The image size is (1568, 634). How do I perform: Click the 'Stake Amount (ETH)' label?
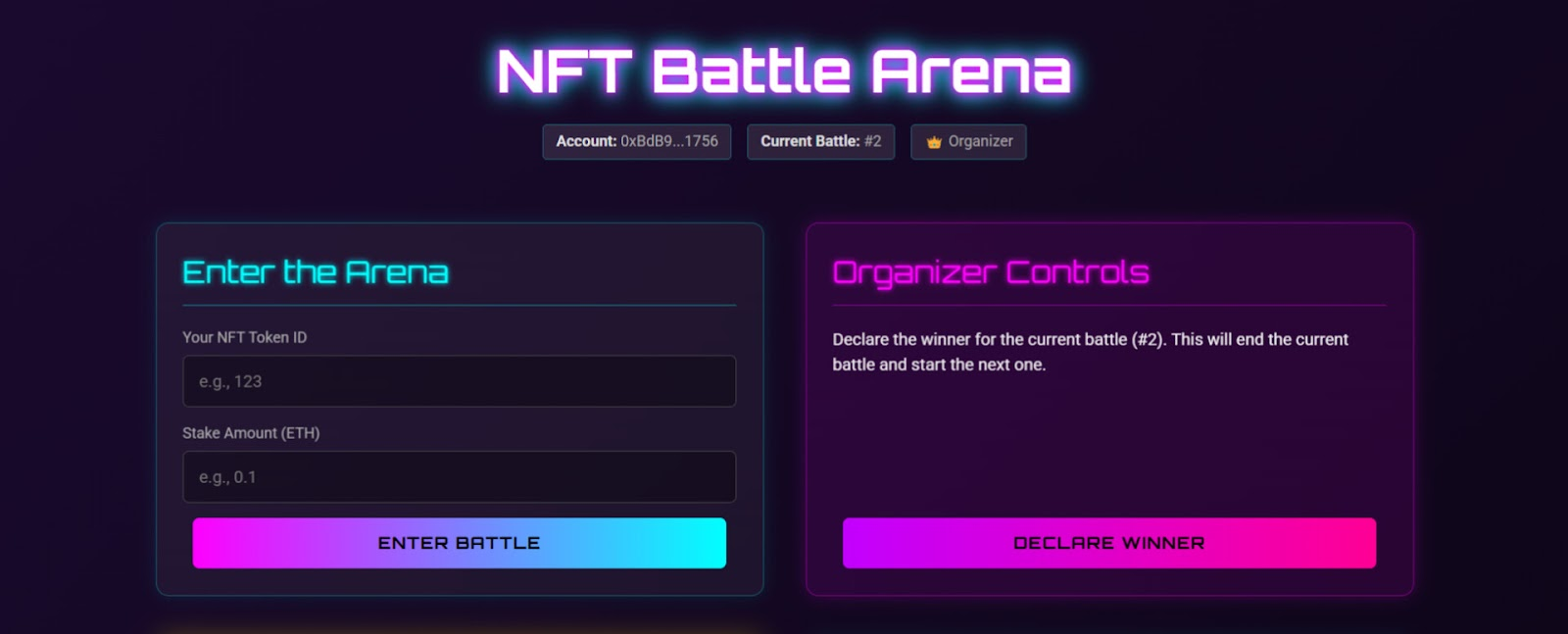click(x=250, y=432)
